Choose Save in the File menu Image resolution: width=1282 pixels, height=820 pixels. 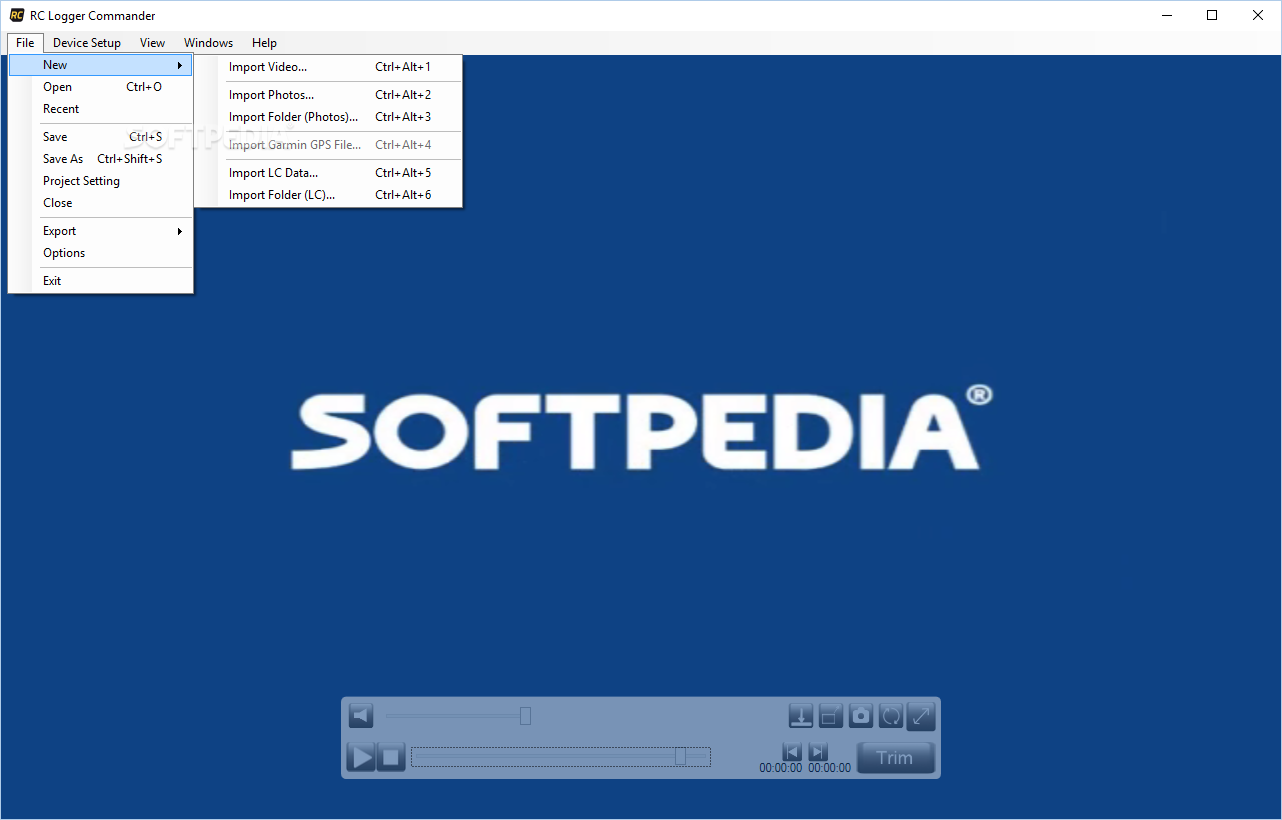[101, 137]
